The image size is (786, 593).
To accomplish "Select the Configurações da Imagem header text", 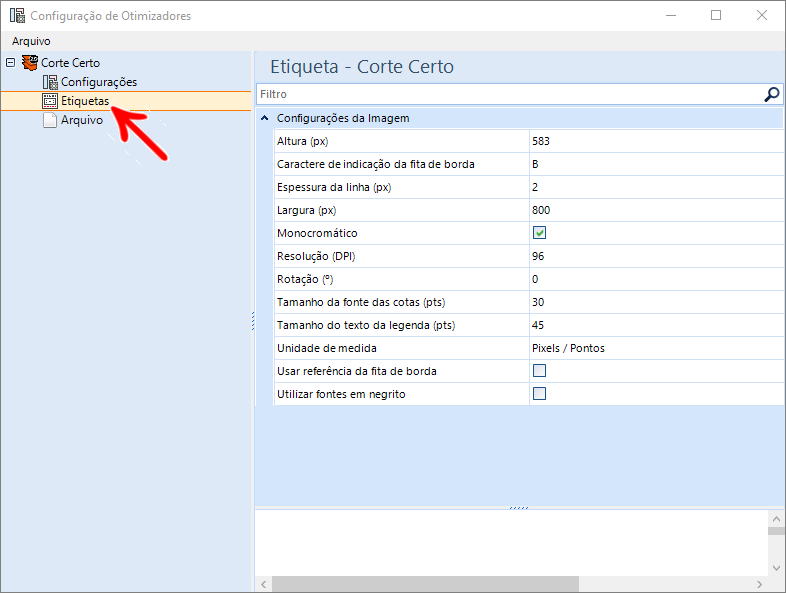I will pos(343,118).
